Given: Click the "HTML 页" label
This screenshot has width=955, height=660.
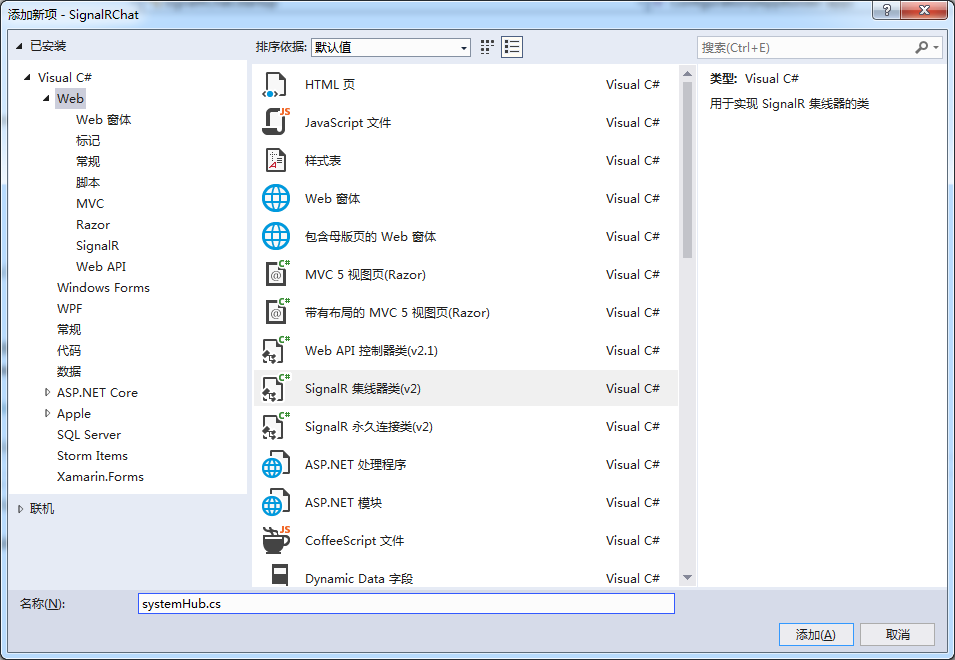Looking at the screenshot, I should [x=329, y=85].
